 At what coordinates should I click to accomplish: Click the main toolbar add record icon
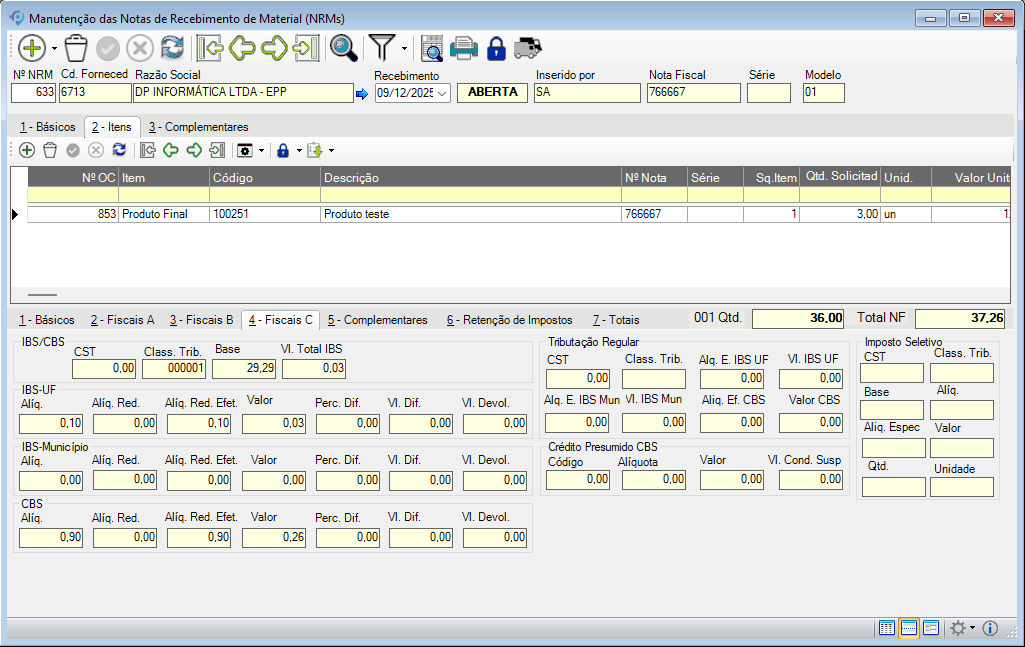32,48
